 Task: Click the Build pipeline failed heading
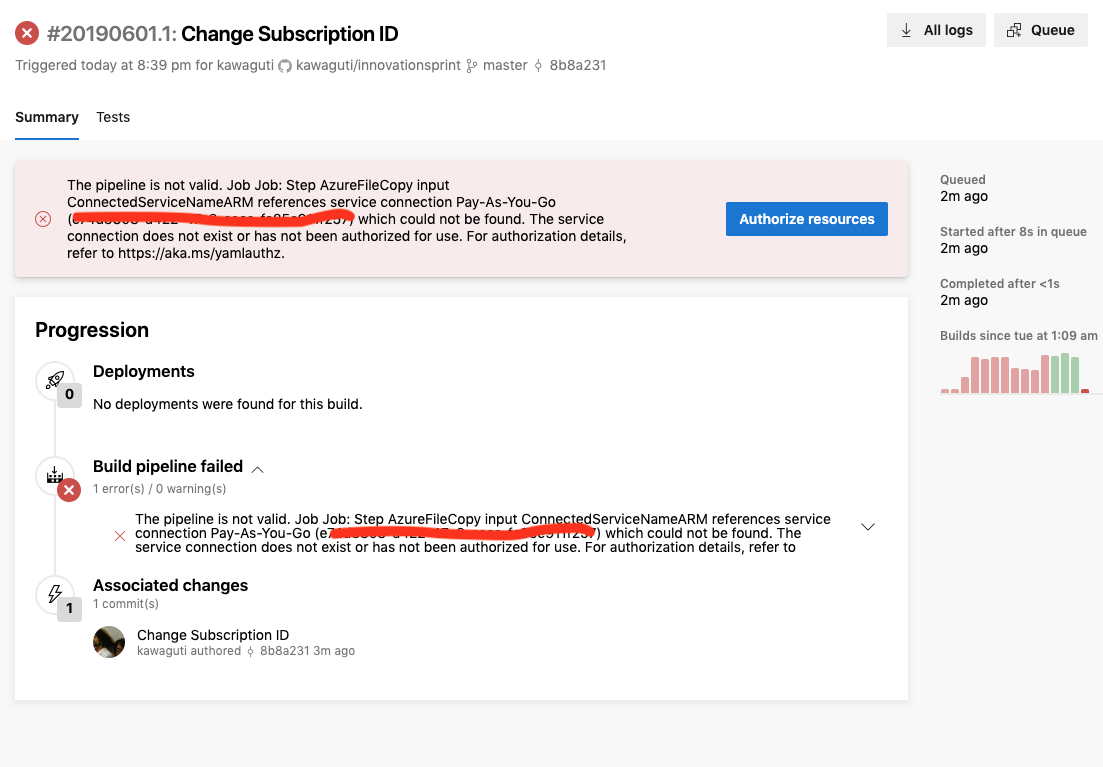[167, 467]
